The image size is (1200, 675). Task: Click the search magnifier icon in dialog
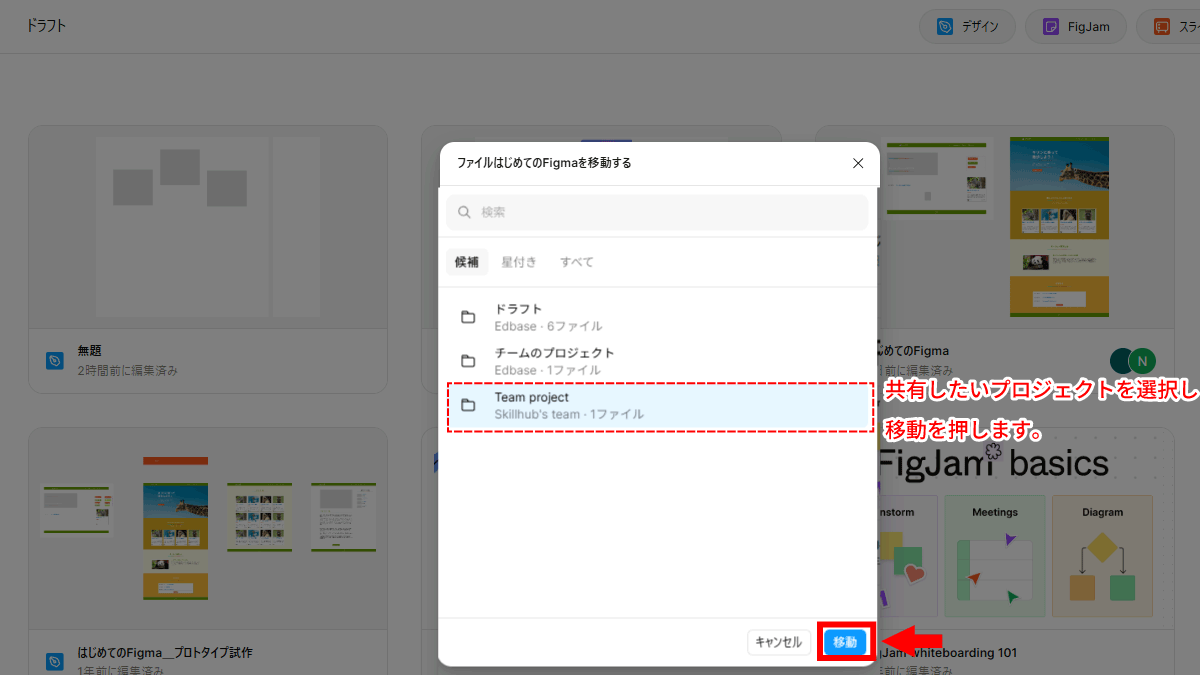point(464,212)
